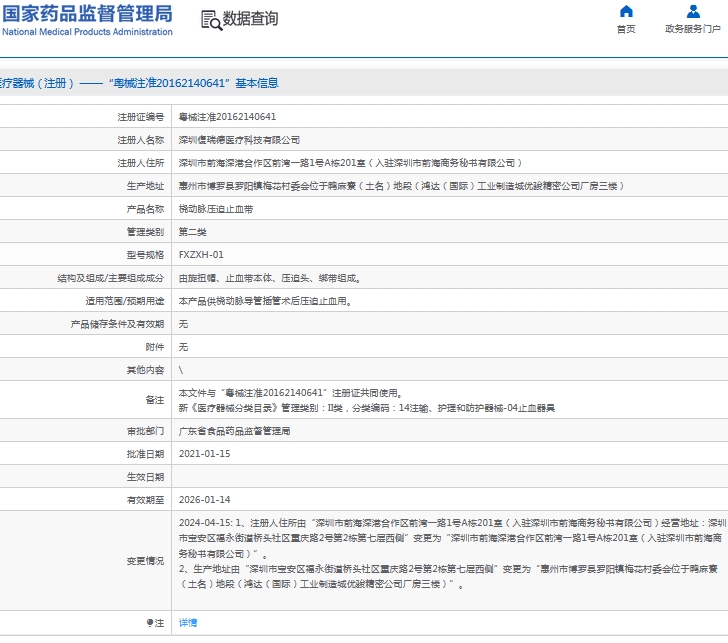Click the 适用范围/预期用途 label
The image size is (728, 643).
point(124,301)
